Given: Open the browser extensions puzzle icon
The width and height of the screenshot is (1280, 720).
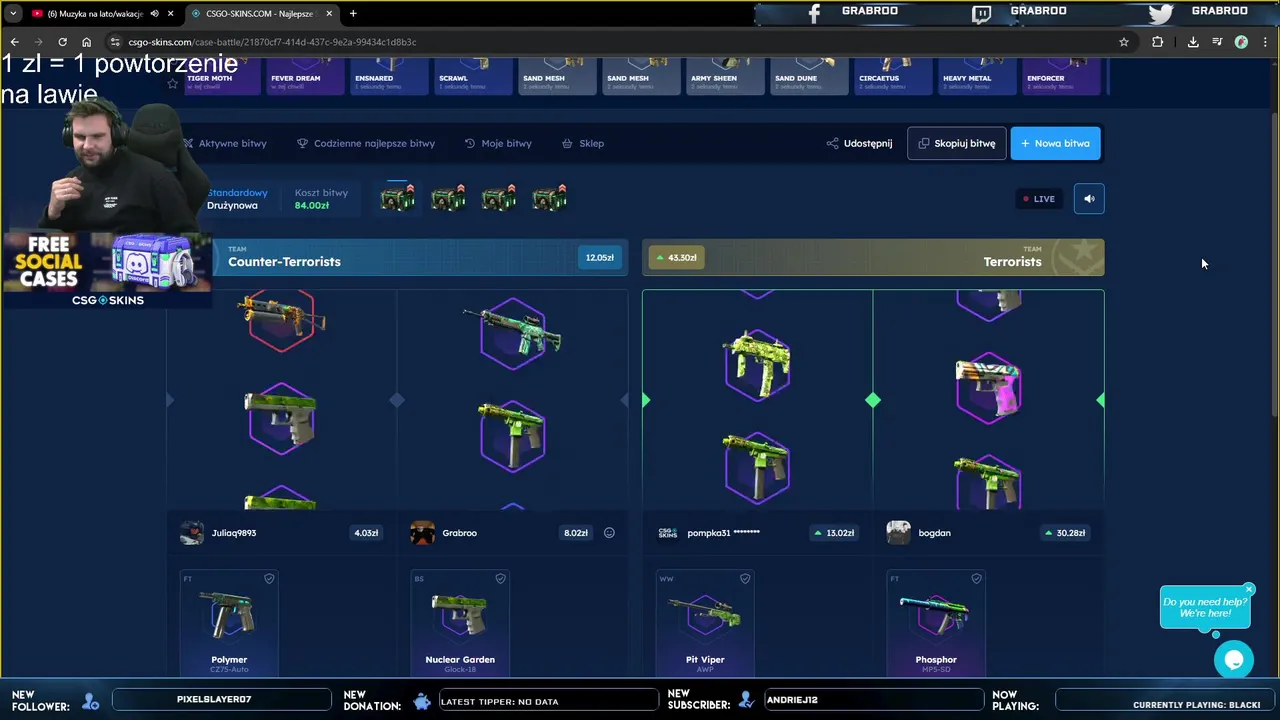Looking at the screenshot, I should tap(1157, 42).
